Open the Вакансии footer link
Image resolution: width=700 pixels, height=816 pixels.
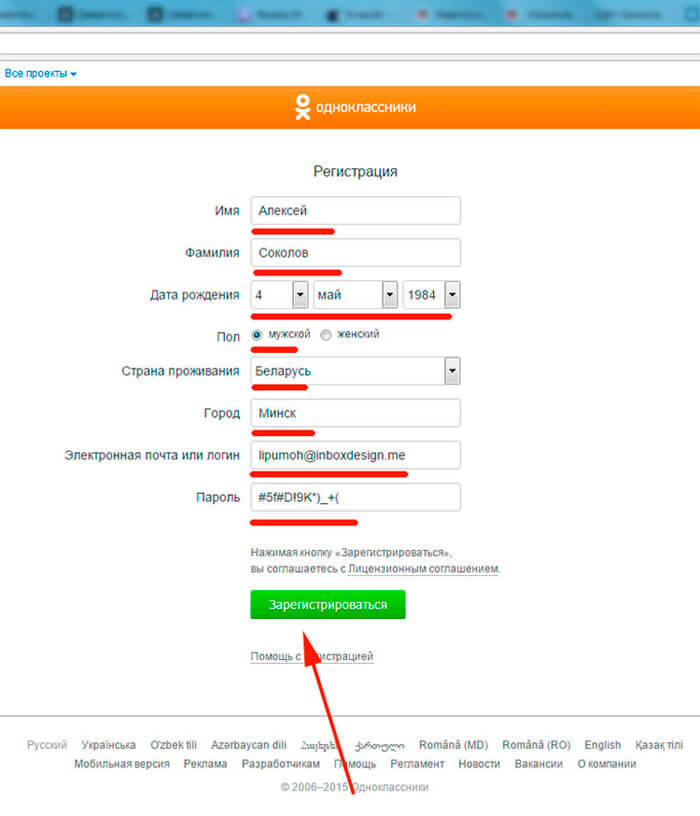point(539,764)
